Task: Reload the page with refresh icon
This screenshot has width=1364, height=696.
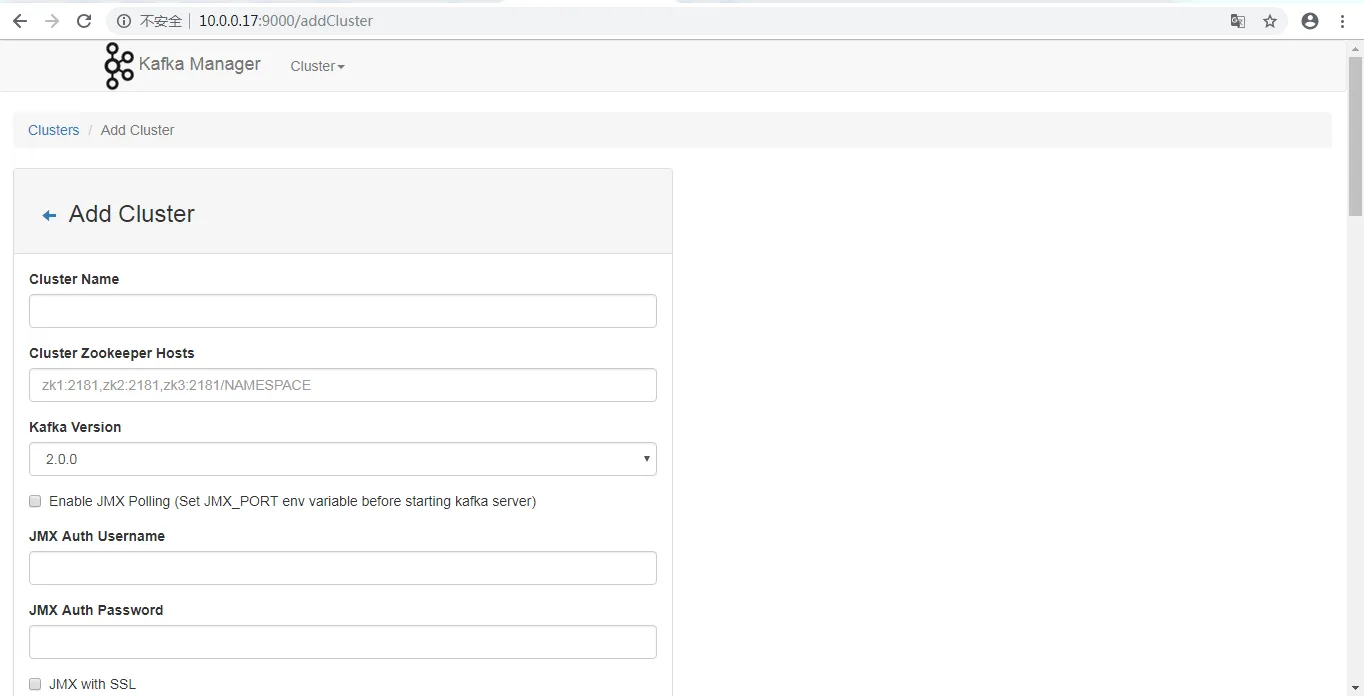Action: coord(84,21)
